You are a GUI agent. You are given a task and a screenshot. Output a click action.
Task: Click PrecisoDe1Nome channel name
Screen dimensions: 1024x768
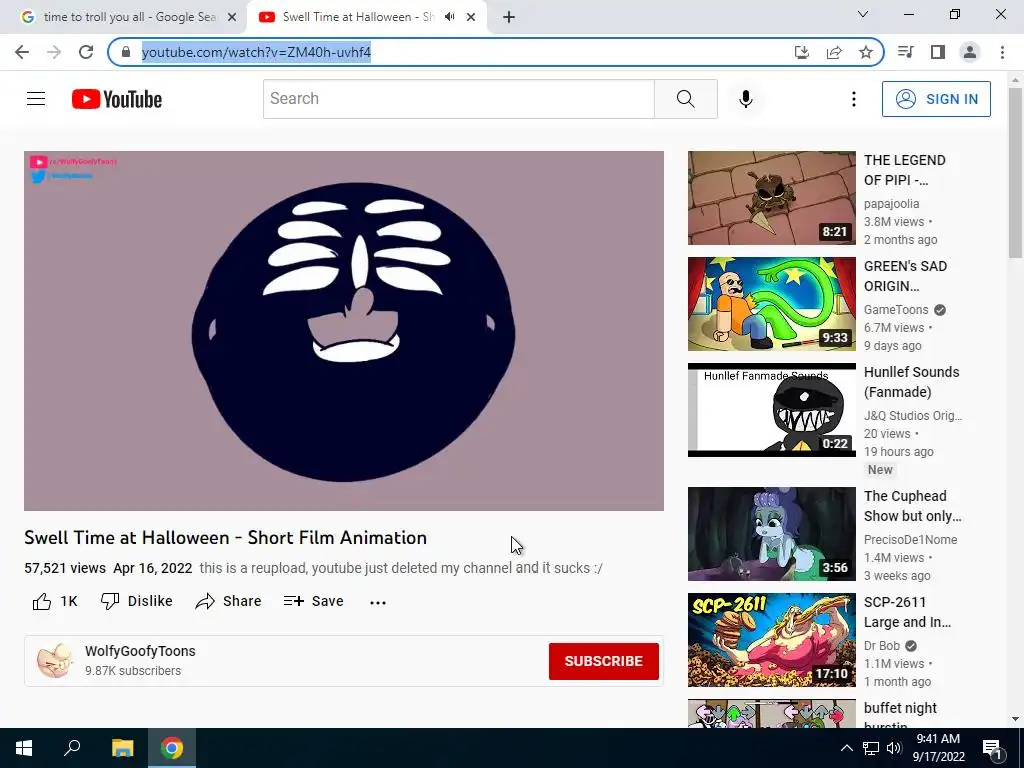910,539
